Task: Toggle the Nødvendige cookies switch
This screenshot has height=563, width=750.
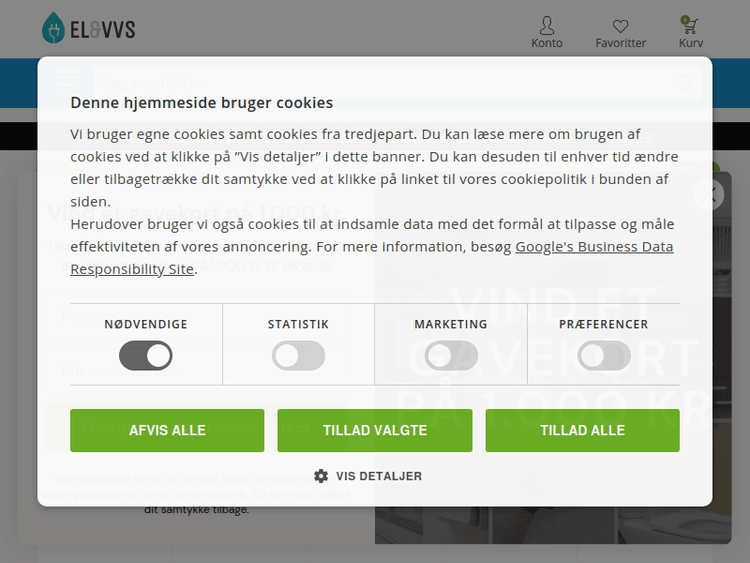Action: pyautogui.click(x=145, y=355)
